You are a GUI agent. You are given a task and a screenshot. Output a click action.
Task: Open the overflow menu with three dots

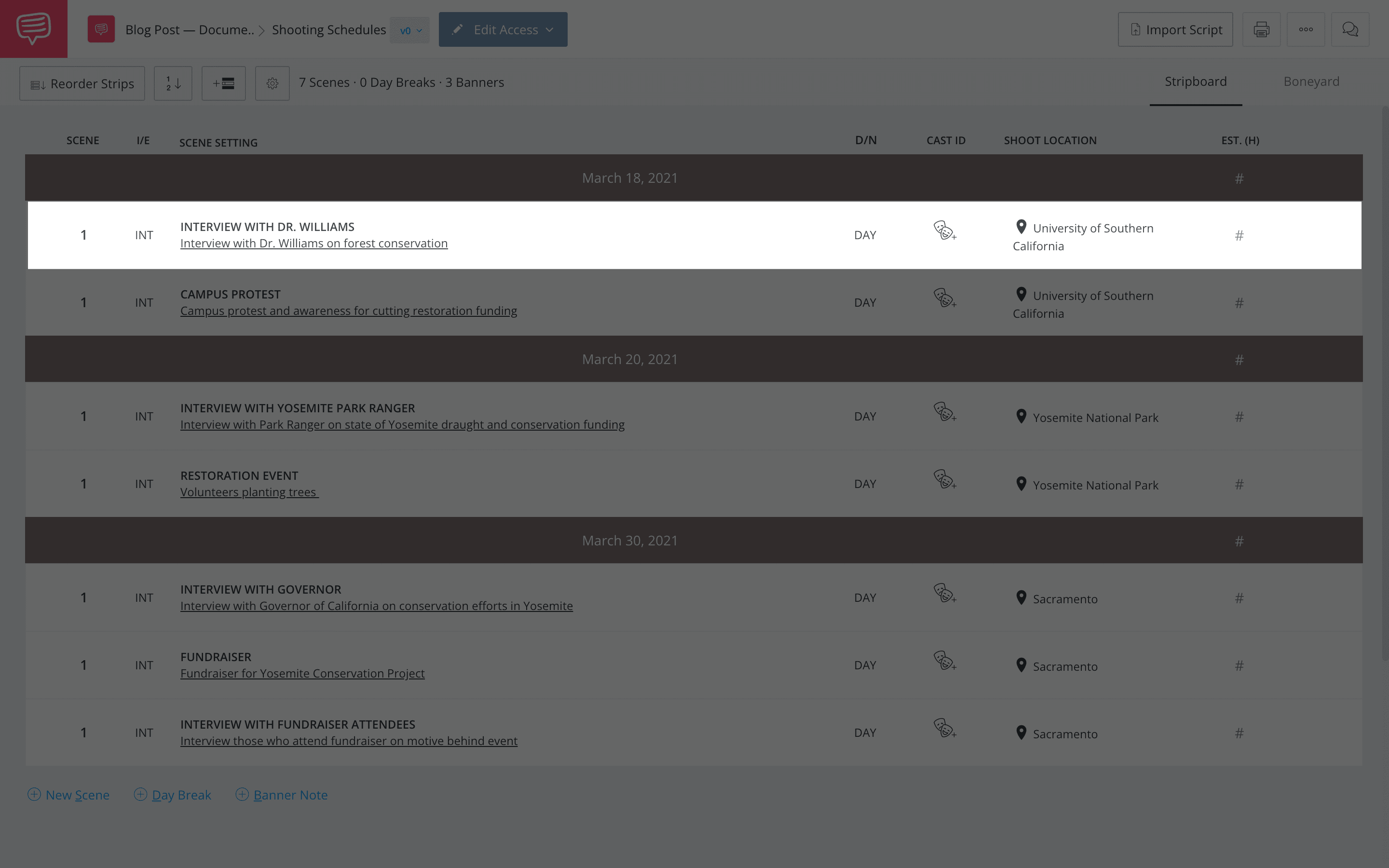click(1306, 29)
